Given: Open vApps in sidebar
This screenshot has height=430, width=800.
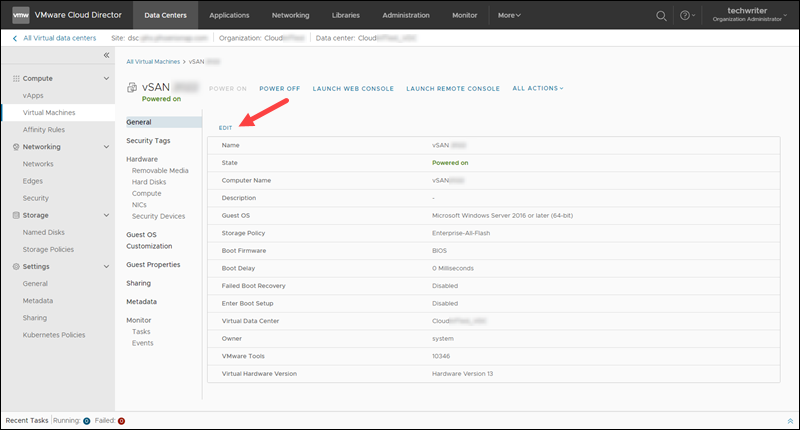Looking at the screenshot, I should coord(33,95).
